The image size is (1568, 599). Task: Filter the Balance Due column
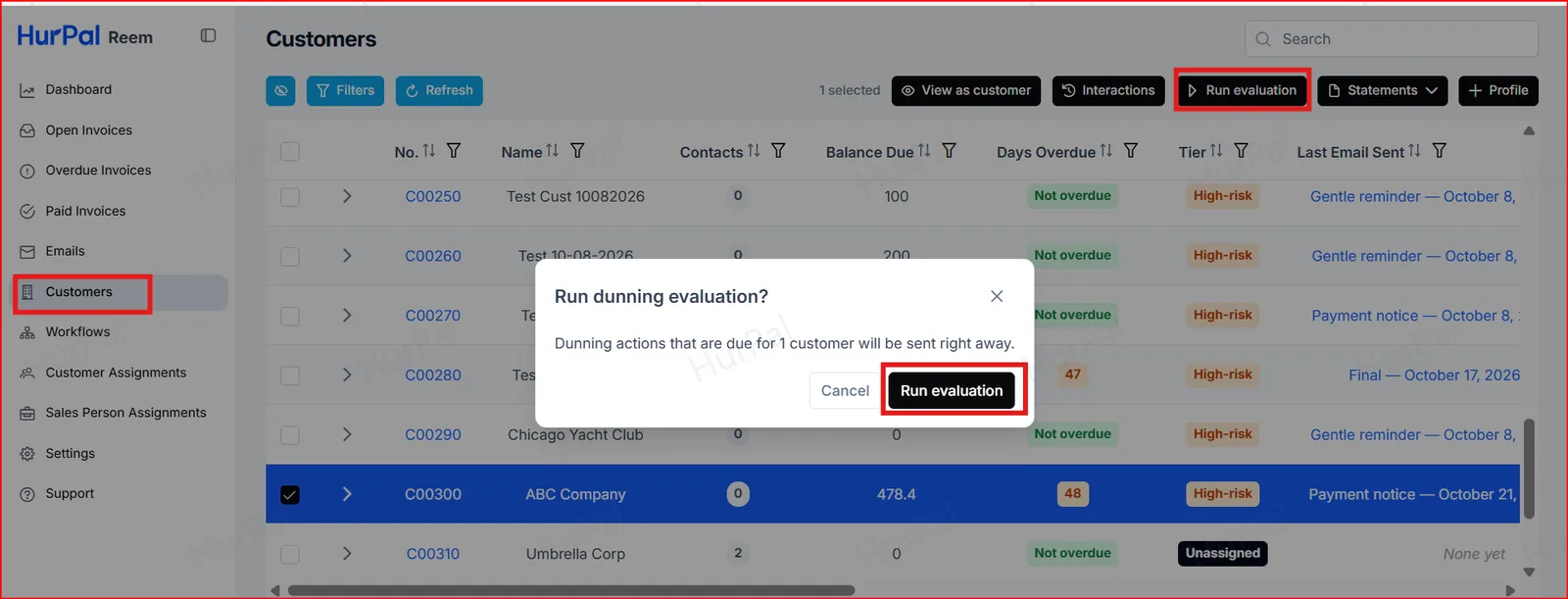949,151
